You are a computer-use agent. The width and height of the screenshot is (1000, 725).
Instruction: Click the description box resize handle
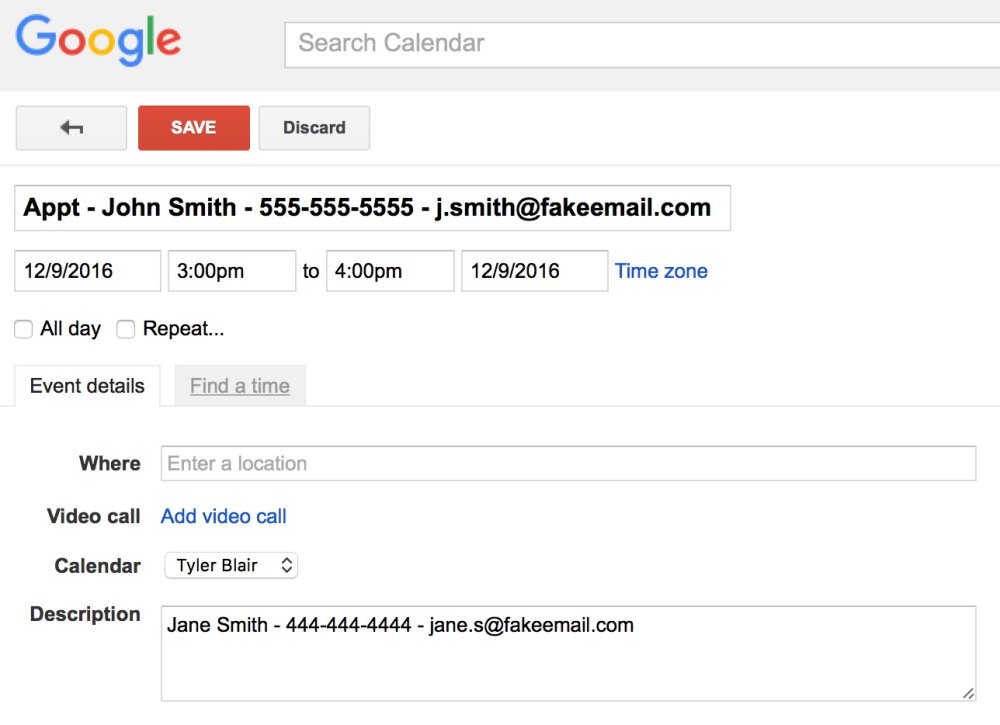click(968, 693)
